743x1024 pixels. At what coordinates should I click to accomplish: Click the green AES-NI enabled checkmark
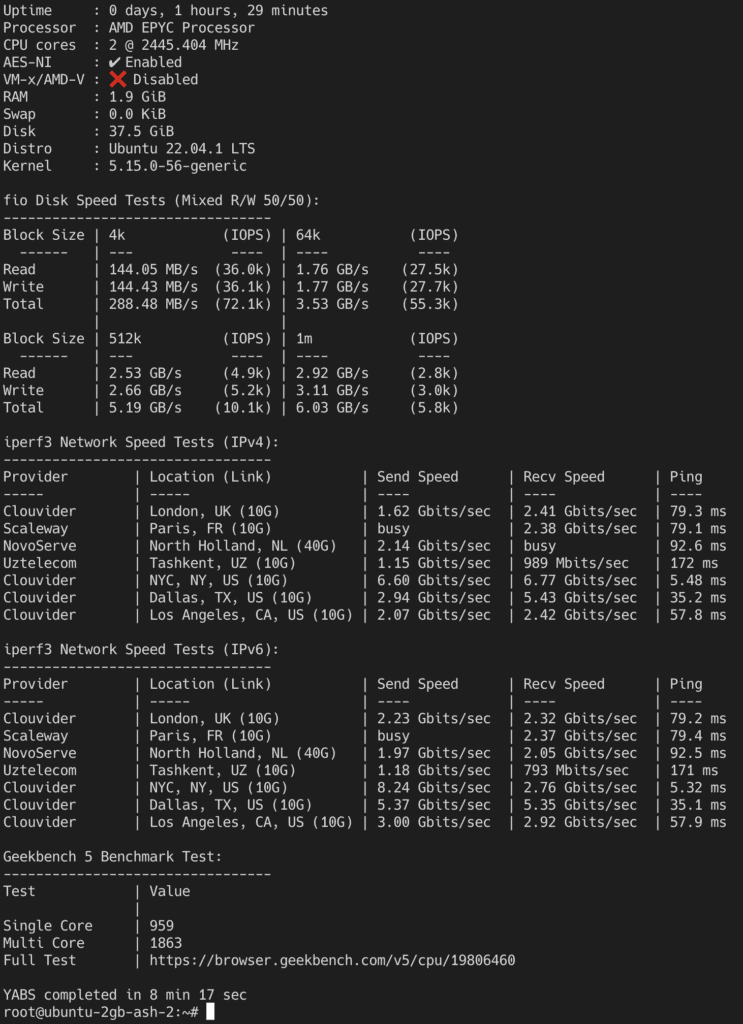tap(115, 62)
